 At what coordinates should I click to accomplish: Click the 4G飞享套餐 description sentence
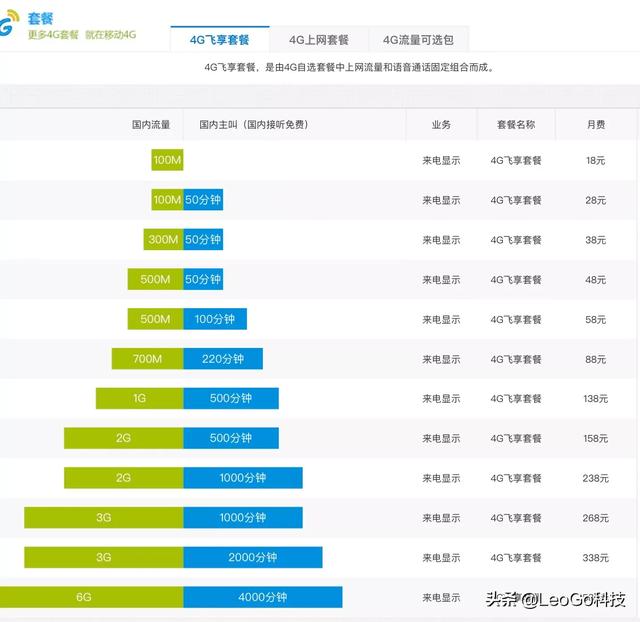coord(349,67)
